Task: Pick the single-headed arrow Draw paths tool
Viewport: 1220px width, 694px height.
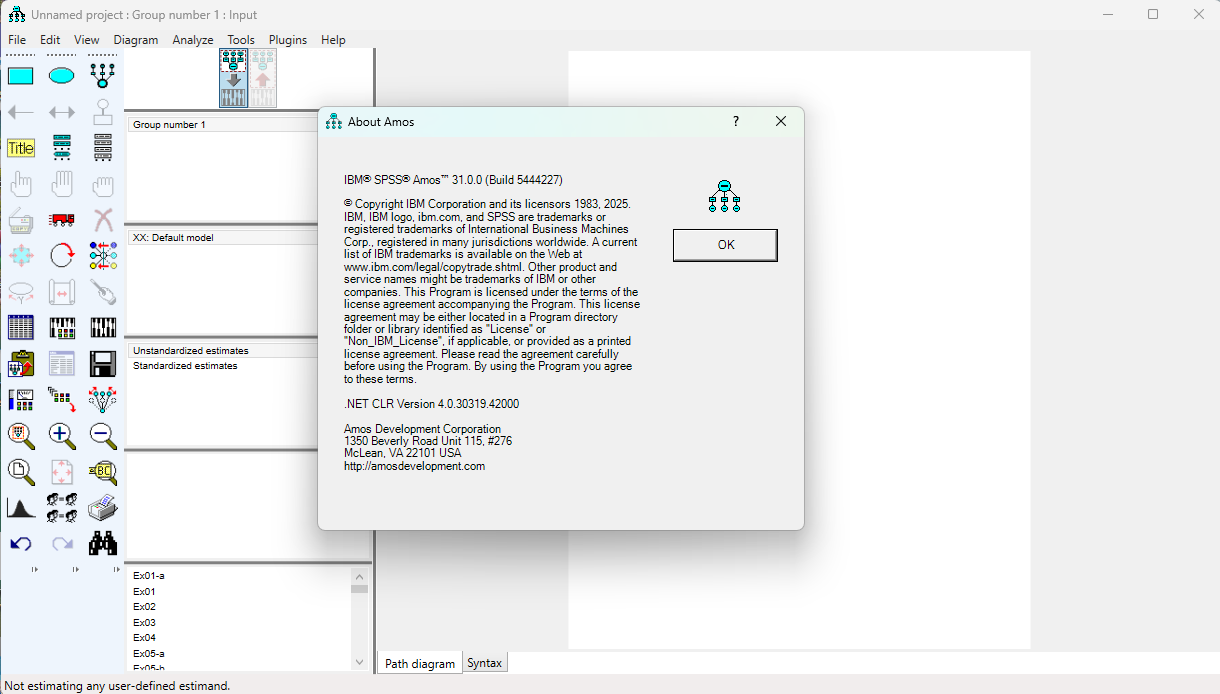Action: pyautogui.click(x=21, y=112)
